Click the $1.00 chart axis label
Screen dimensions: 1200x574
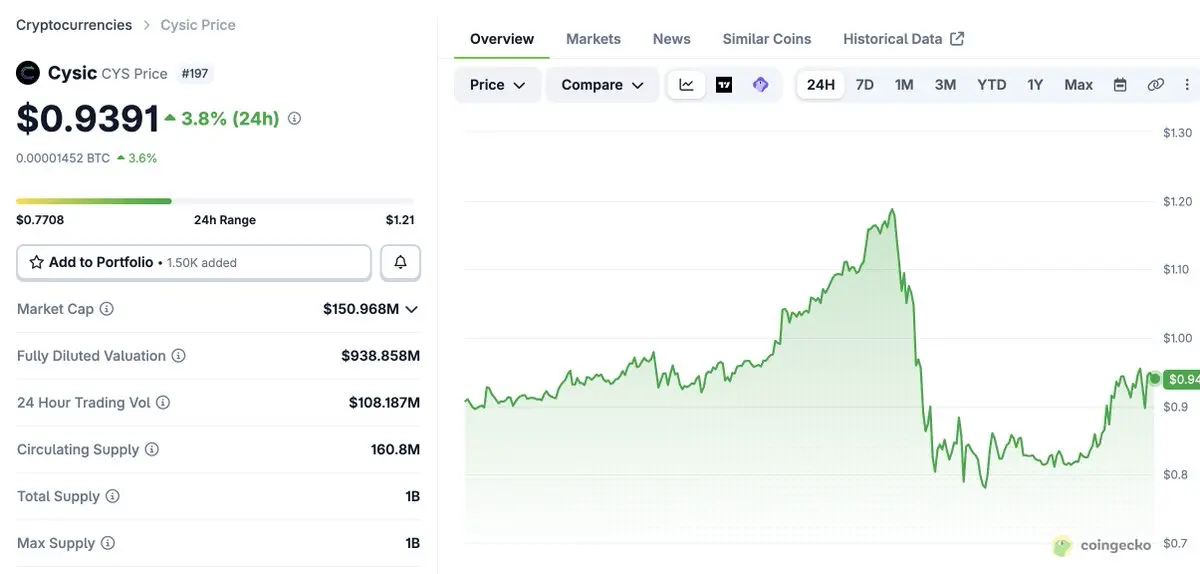pyautogui.click(x=1177, y=338)
